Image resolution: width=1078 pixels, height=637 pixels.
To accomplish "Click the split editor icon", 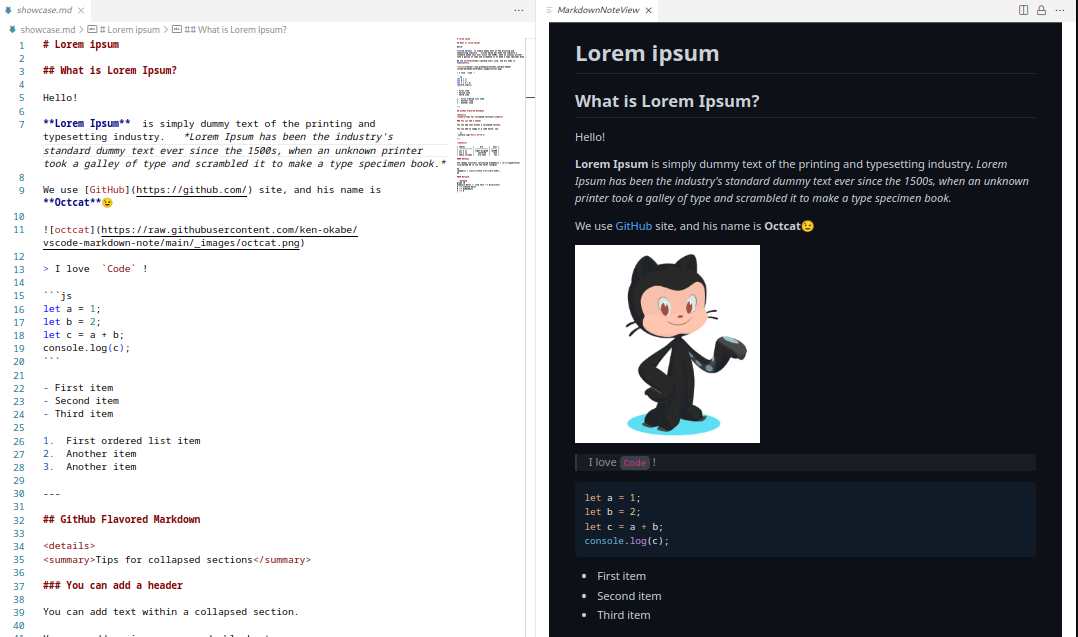I will [1023, 10].
